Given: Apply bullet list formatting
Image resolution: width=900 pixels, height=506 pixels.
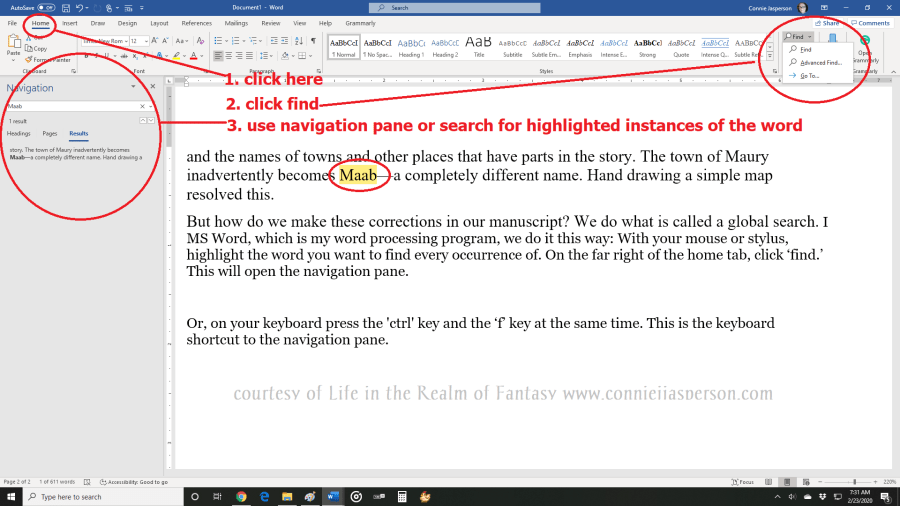Looking at the screenshot, I should [219, 41].
